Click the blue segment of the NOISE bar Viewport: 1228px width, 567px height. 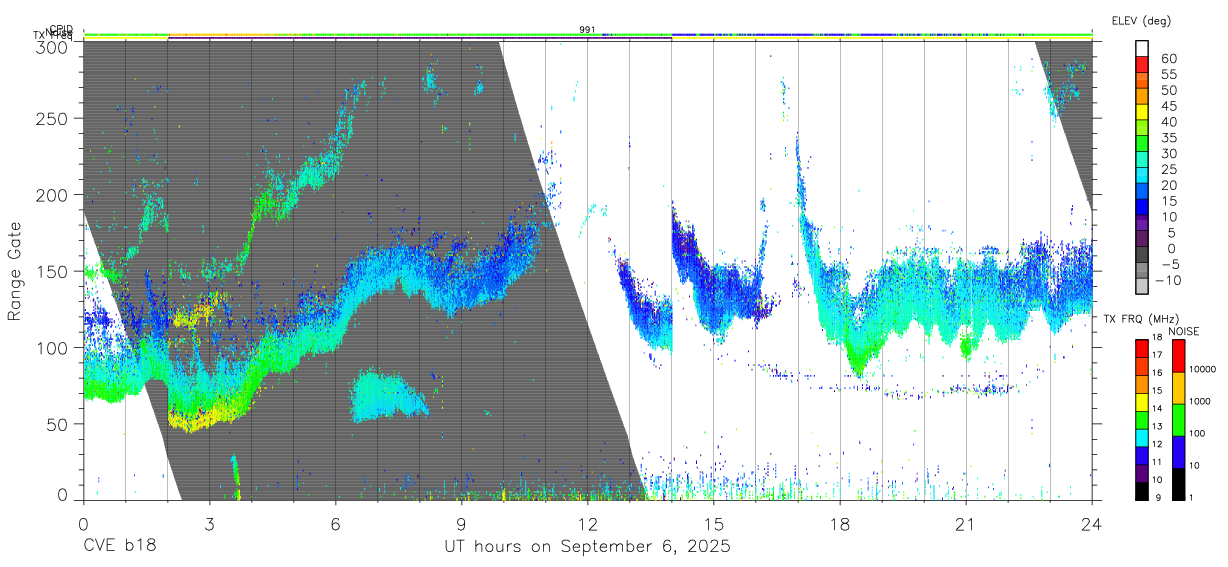point(1179,452)
